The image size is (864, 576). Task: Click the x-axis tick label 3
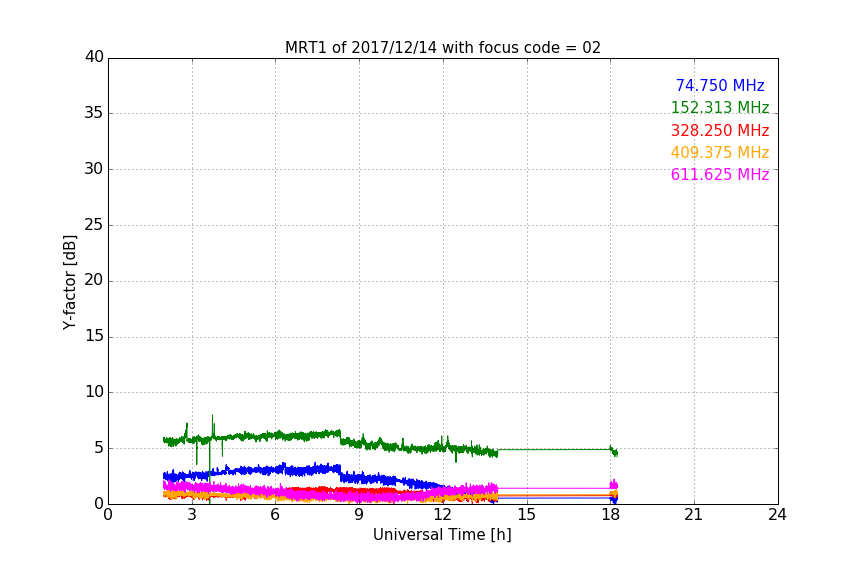[192, 515]
